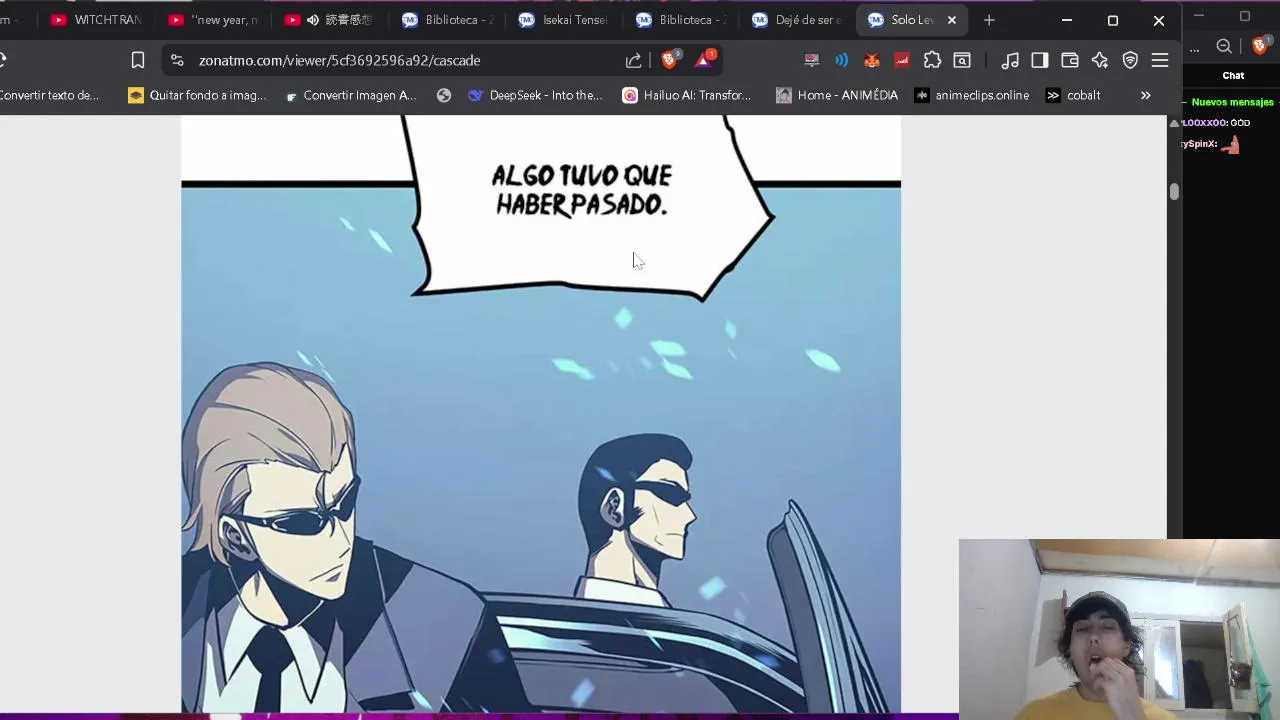
Task: Open the cobalt bookmark
Action: 1073,95
